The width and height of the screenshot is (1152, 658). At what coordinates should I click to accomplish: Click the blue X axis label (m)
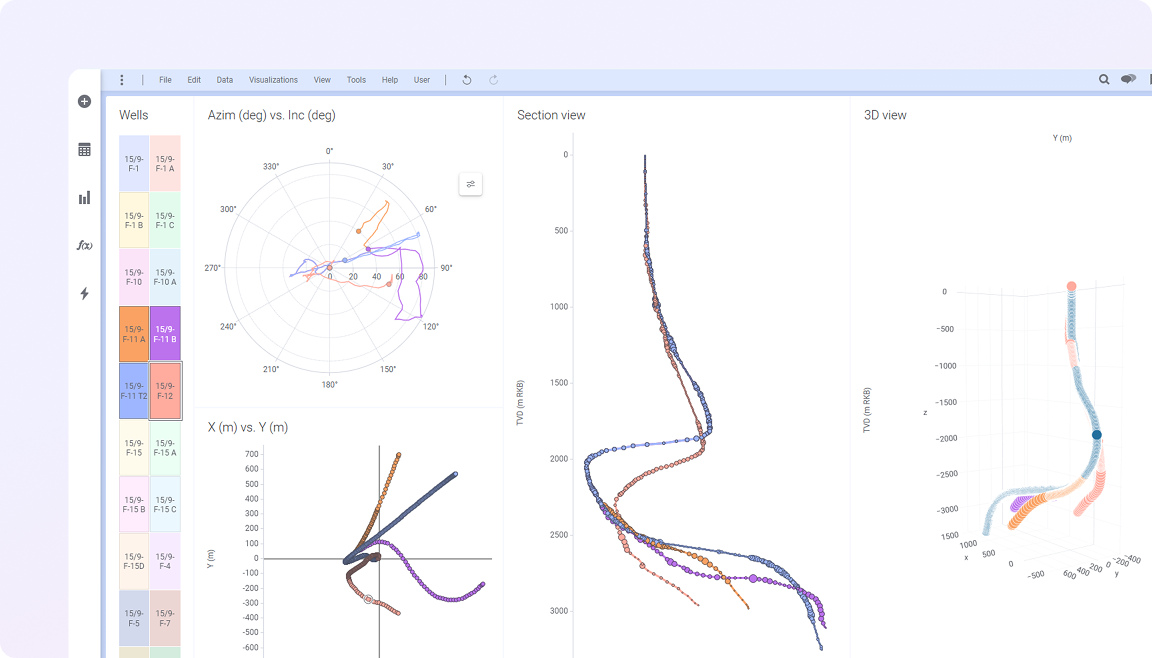228,428
